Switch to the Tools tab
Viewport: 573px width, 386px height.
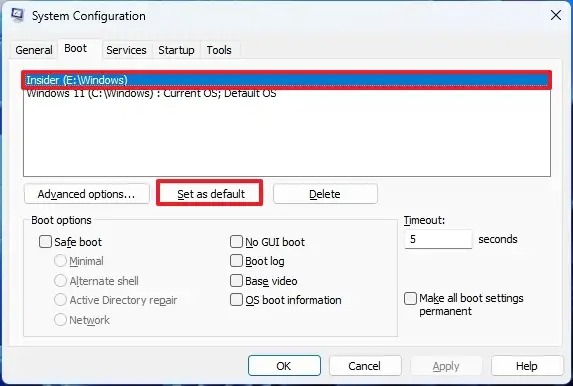219,50
